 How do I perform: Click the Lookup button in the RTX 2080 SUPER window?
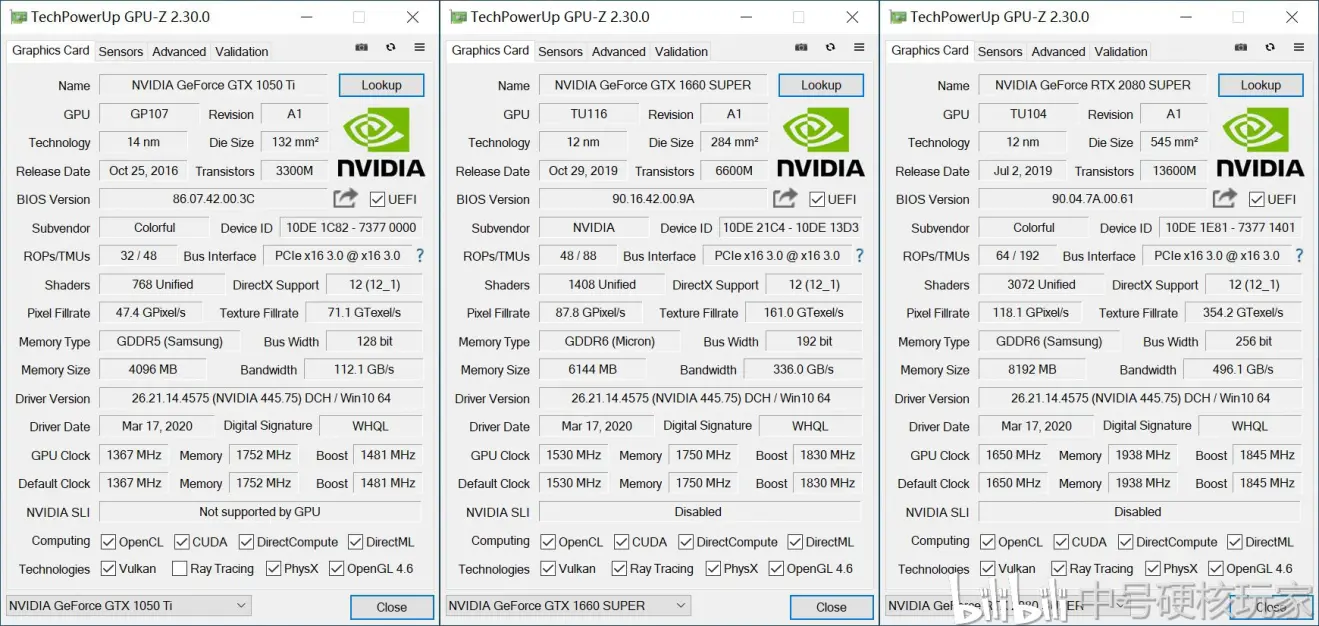coord(1261,85)
